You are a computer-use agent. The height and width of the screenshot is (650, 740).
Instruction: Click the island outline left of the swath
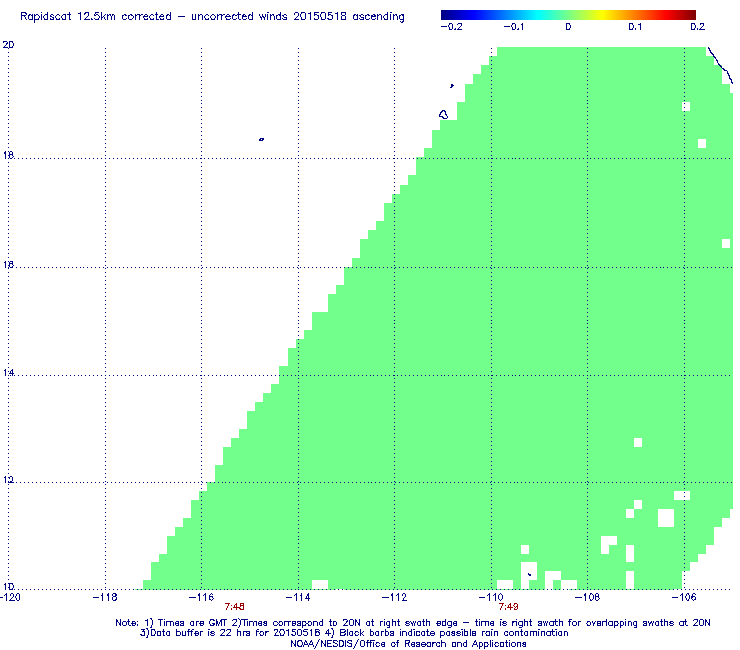point(443,114)
